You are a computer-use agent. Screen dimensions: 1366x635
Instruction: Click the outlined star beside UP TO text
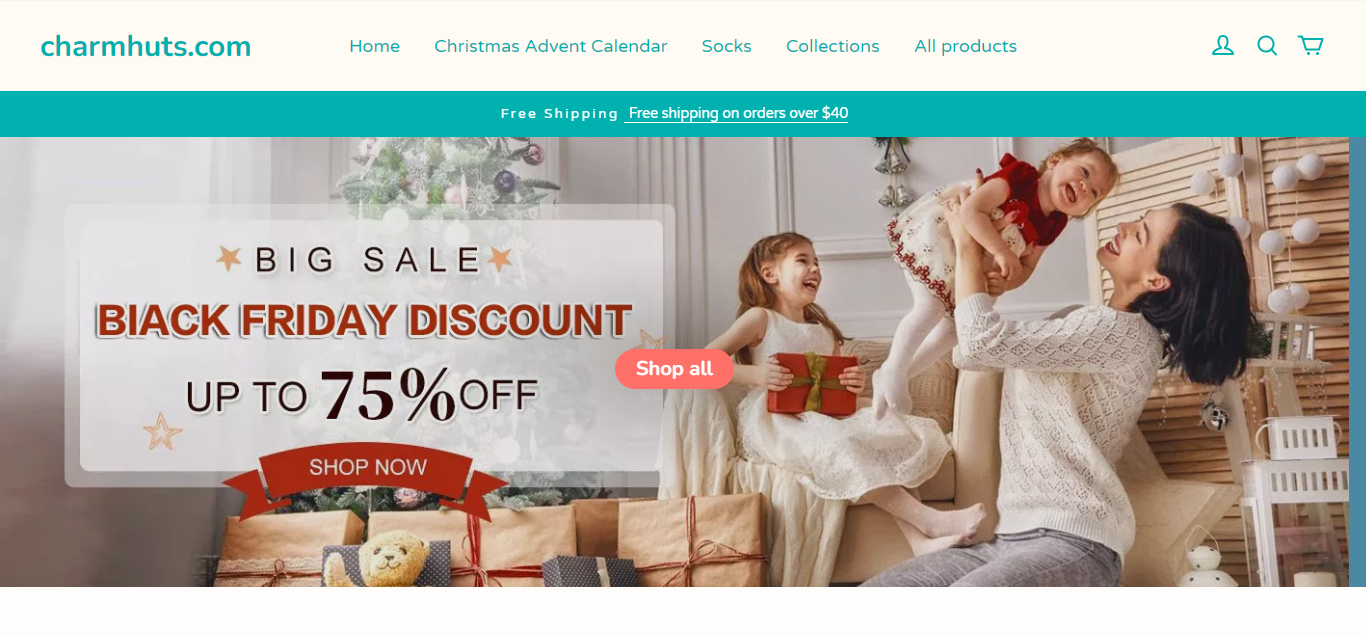click(162, 431)
